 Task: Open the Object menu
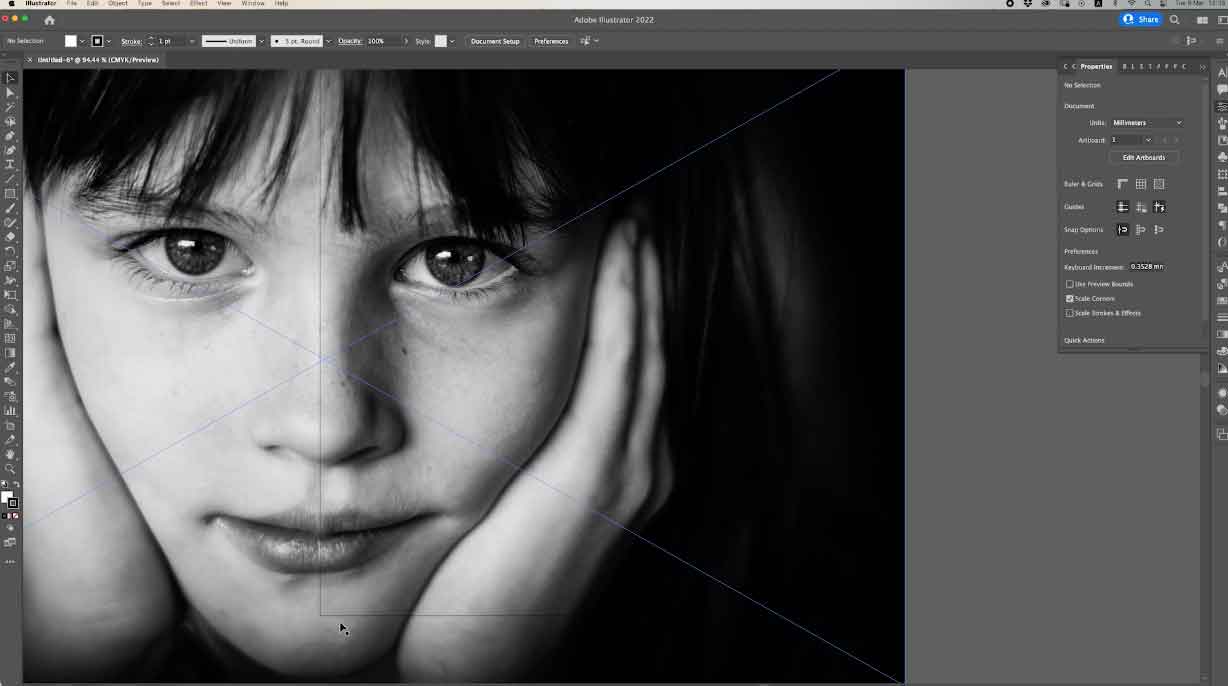coord(118,4)
